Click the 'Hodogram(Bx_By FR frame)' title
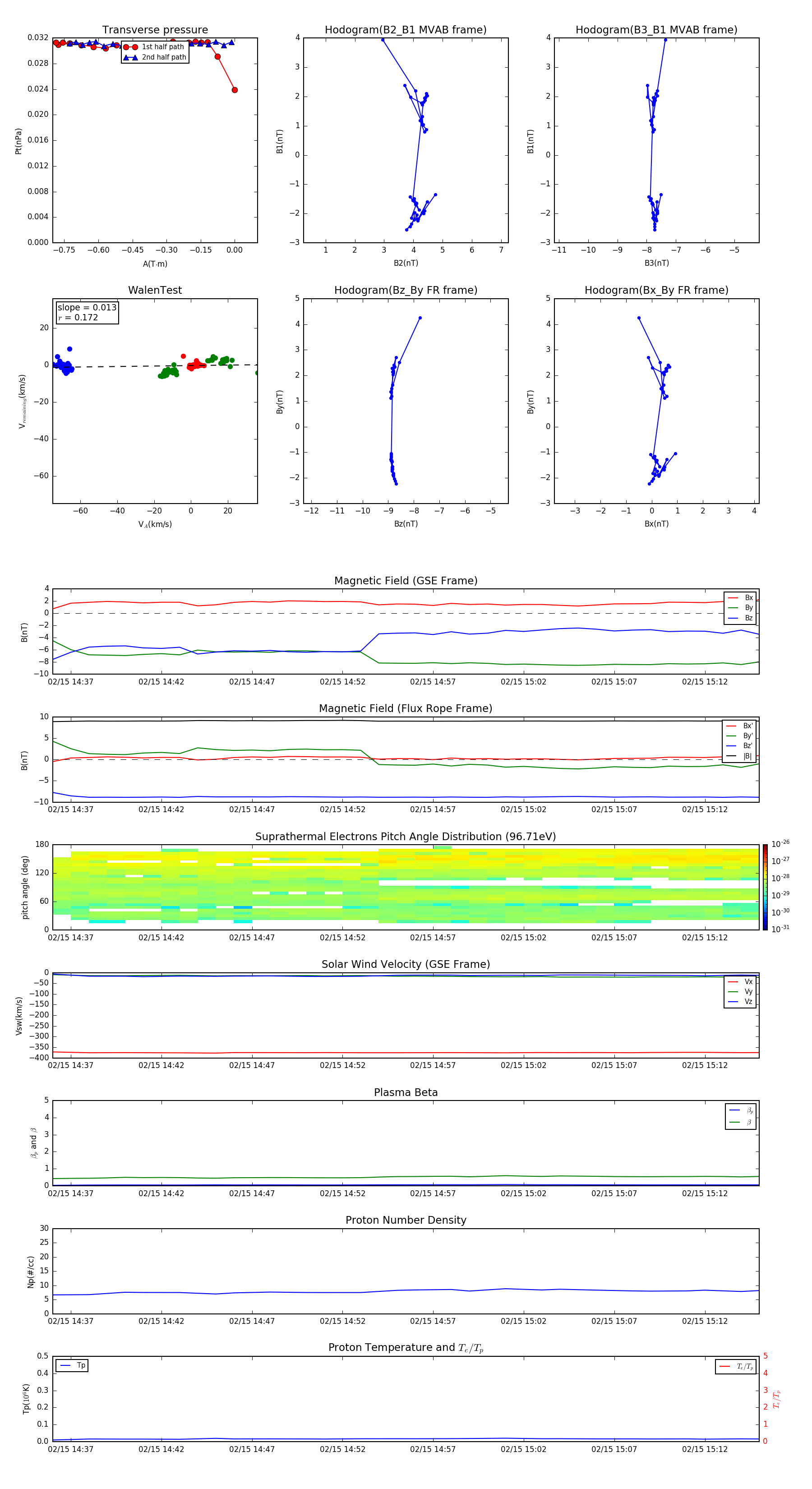Screen dimensions: 812x1489 click(656, 290)
